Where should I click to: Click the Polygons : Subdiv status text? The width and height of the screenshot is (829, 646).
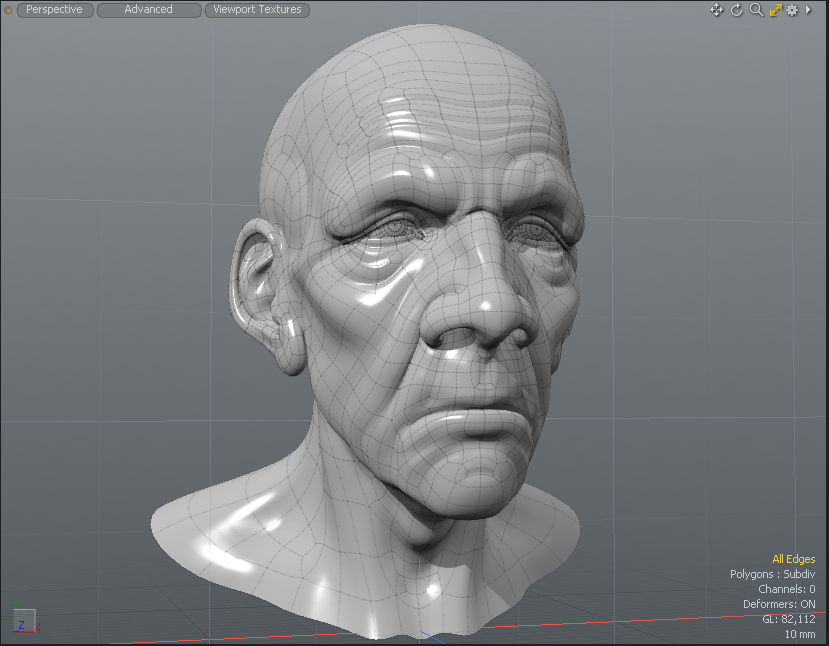(772, 574)
